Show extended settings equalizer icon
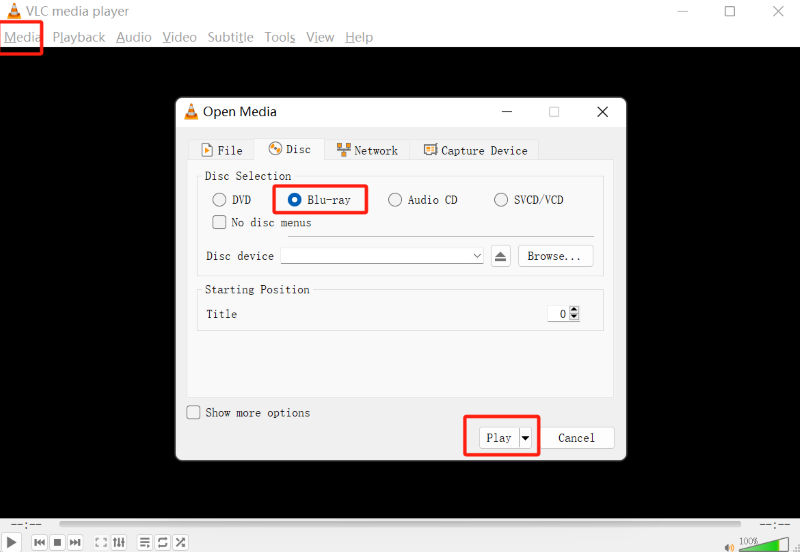800x552 pixels. tap(119, 542)
